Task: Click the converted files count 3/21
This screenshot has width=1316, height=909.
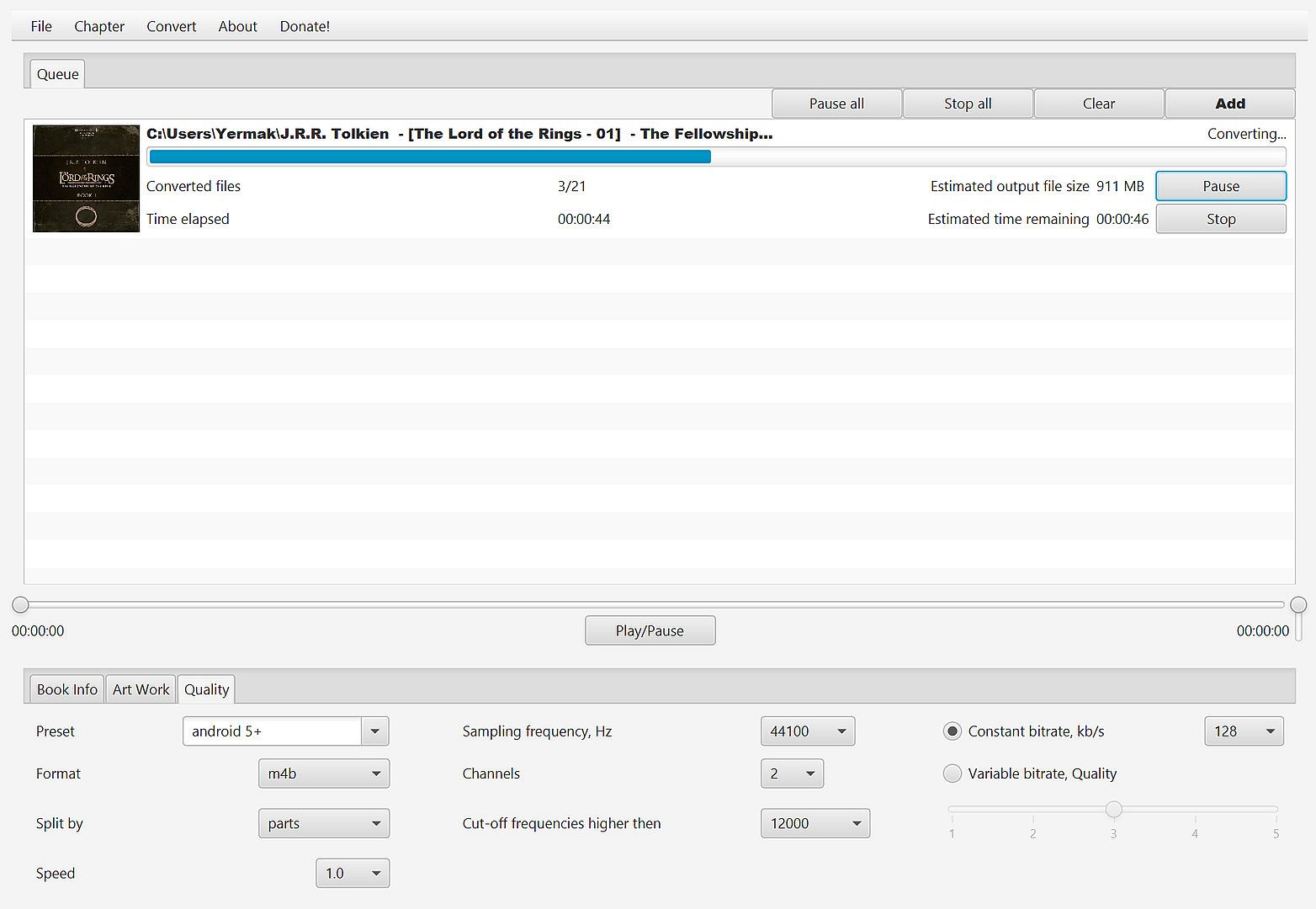Action: (571, 186)
